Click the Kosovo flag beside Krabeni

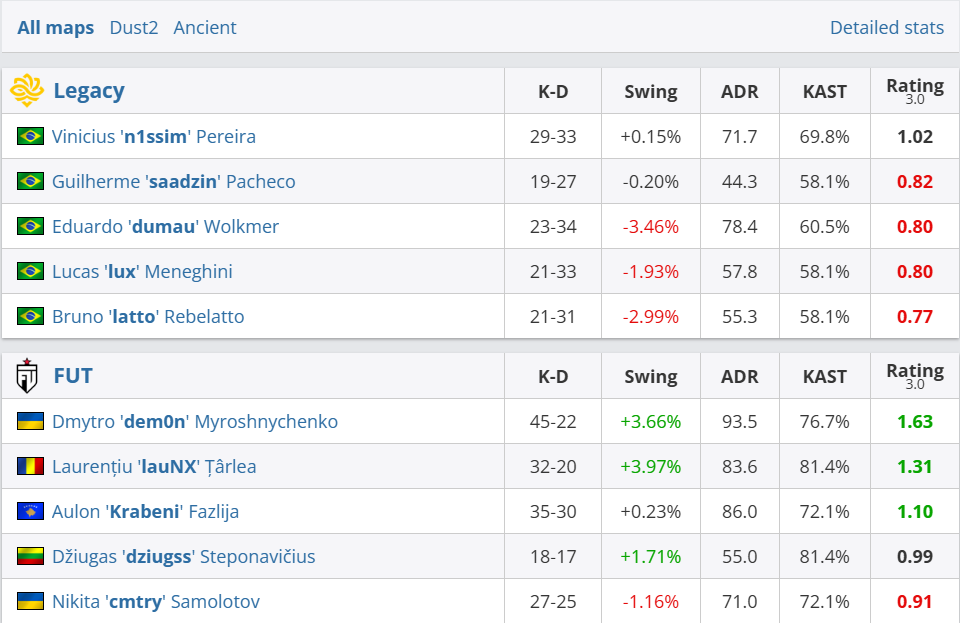tap(30, 511)
